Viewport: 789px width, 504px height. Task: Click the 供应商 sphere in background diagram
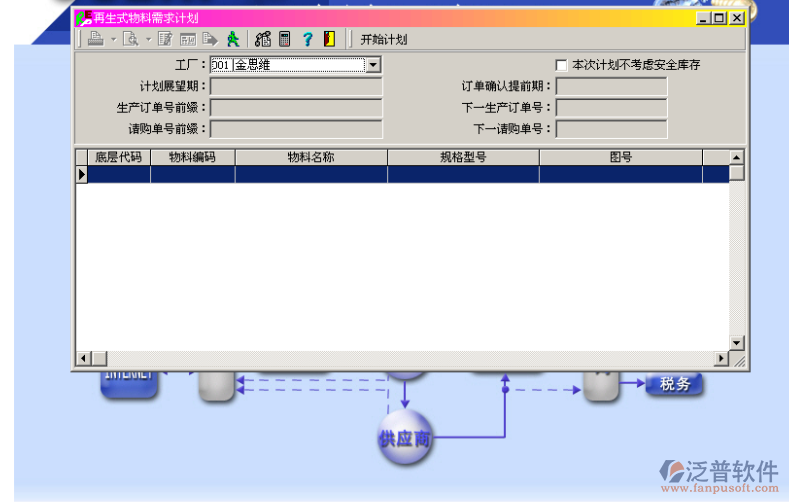(x=405, y=438)
